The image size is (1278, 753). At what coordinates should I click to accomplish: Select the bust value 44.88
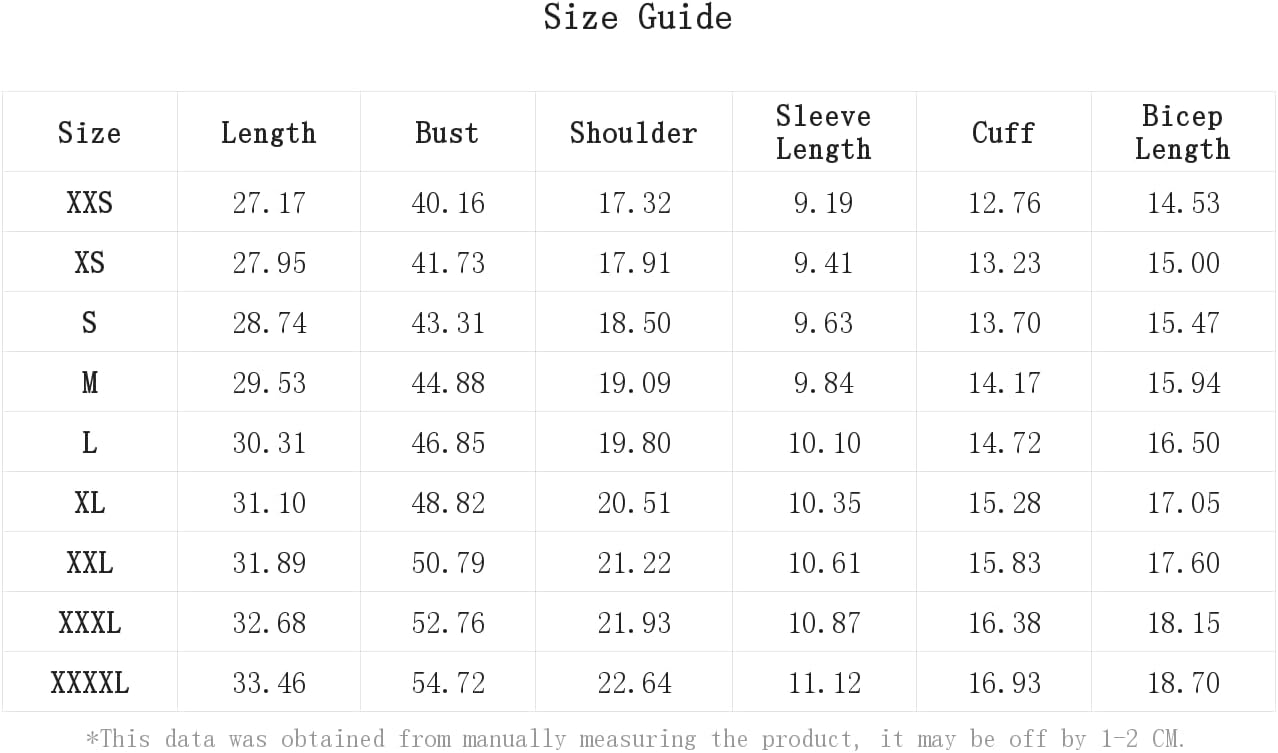click(448, 383)
